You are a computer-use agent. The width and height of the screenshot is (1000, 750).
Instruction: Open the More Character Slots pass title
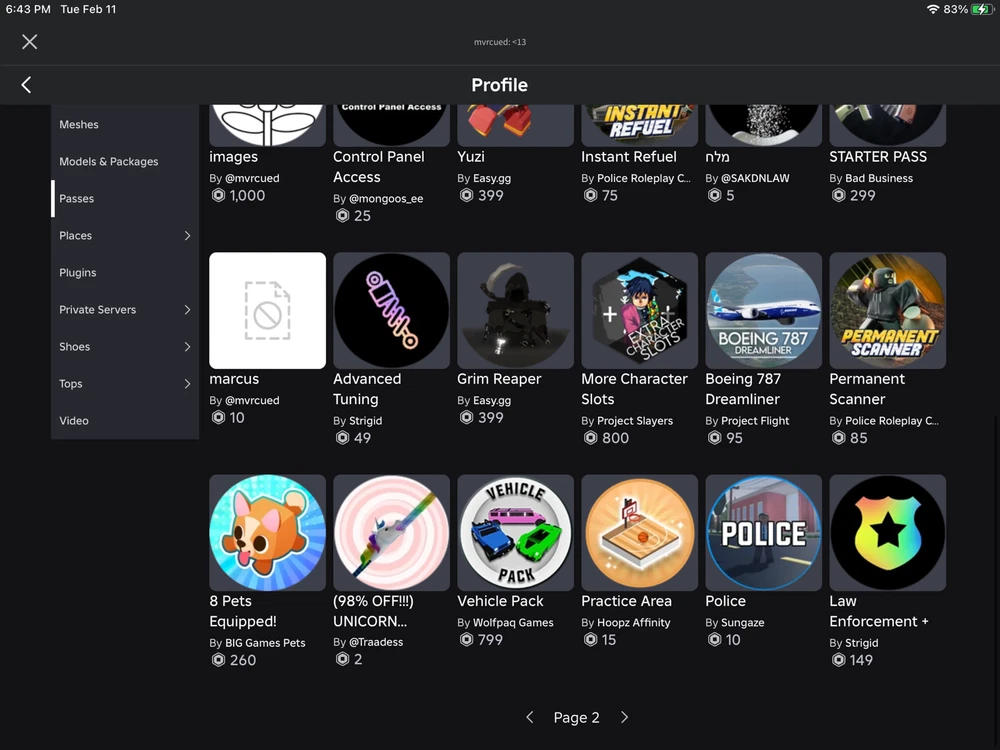tap(634, 389)
